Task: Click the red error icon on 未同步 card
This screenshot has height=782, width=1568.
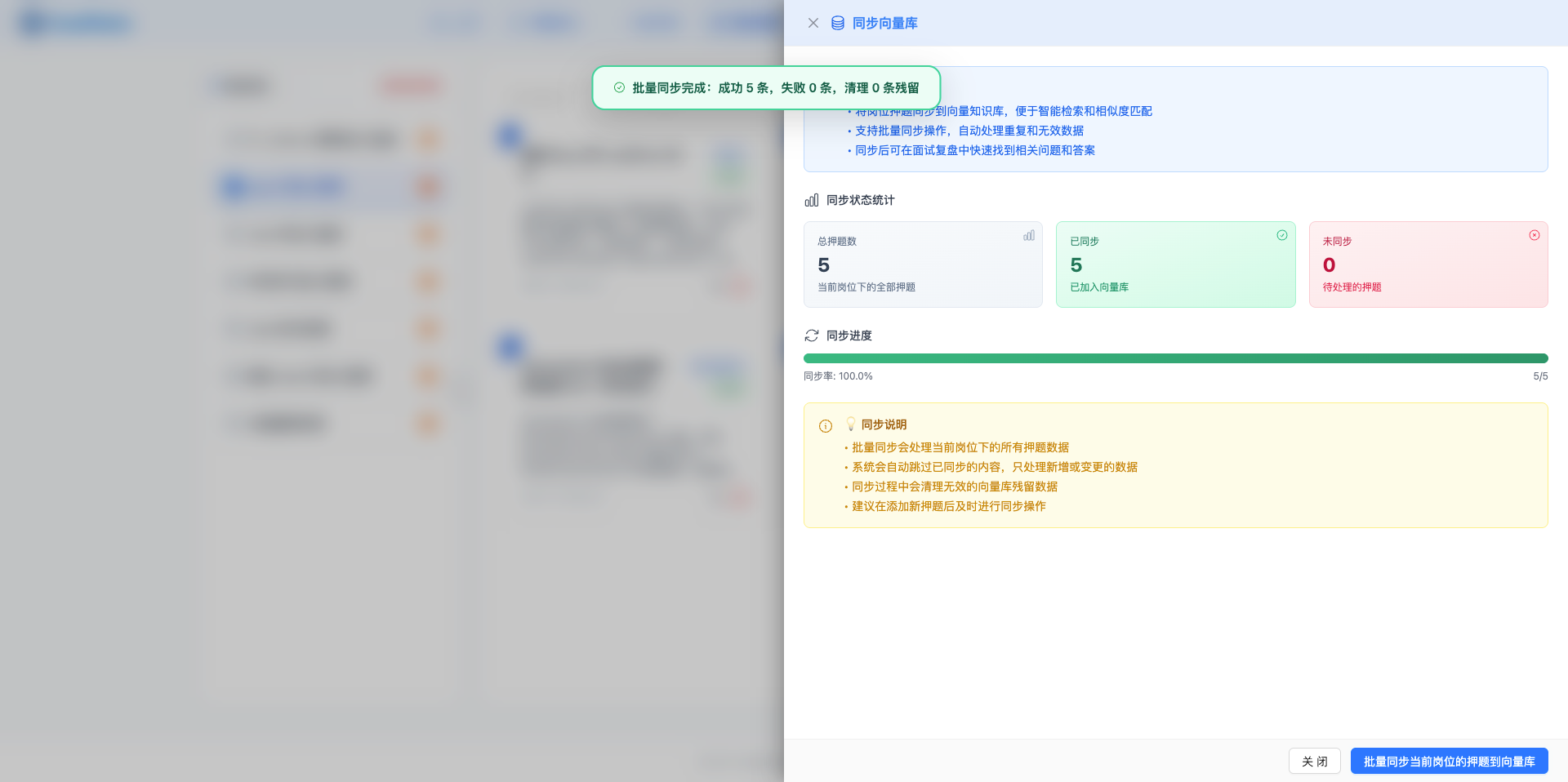Action: click(x=1534, y=235)
